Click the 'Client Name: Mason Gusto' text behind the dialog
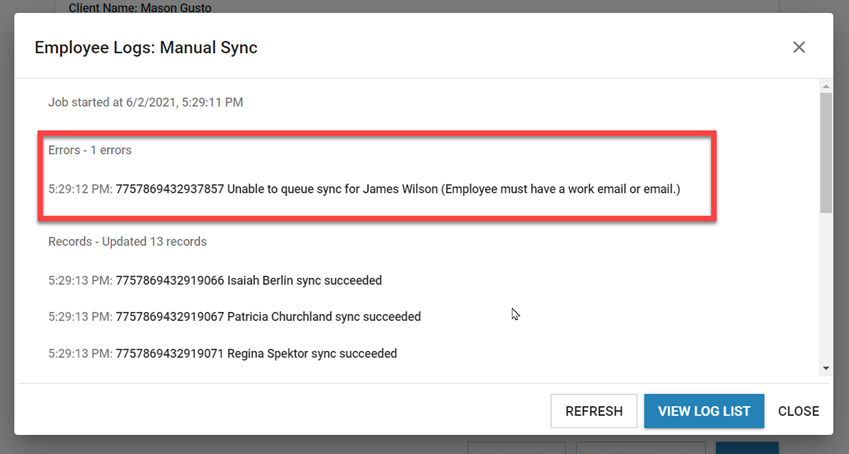The image size is (849, 454). (x=140, y=8)
